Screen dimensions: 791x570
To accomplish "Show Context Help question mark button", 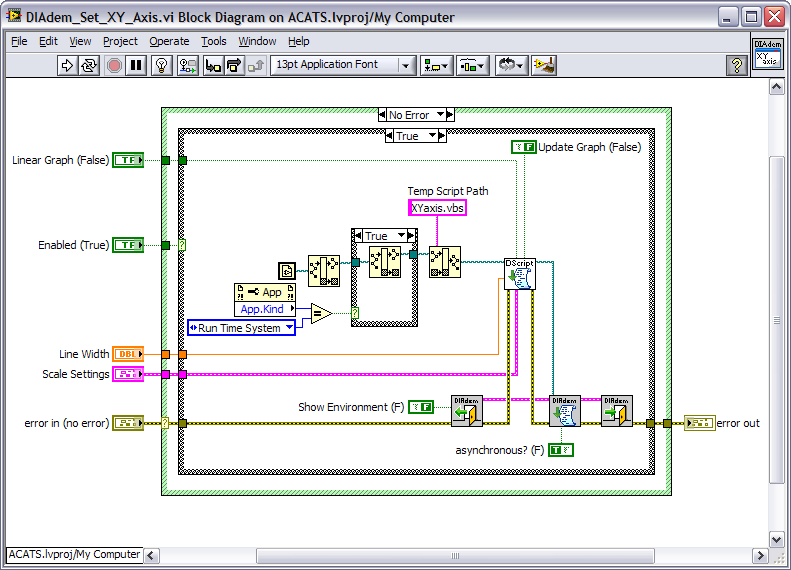I will [737, 66].
